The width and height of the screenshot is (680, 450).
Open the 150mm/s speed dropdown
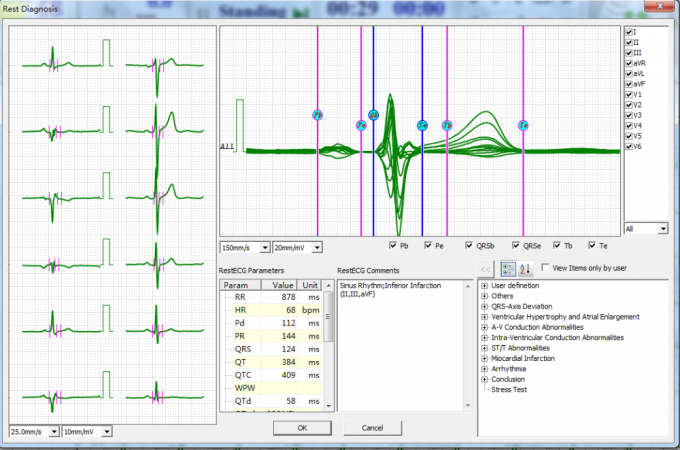[265, 248]
